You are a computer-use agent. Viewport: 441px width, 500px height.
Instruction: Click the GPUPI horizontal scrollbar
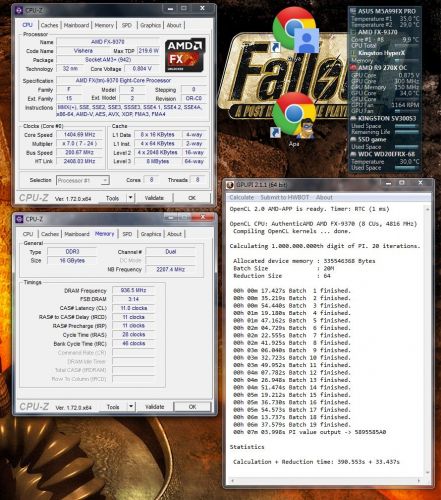[x=326, y=480]
